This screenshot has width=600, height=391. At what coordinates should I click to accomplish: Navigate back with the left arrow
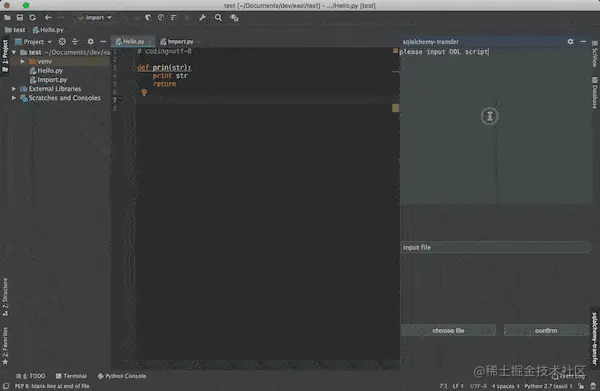point(48,18)
